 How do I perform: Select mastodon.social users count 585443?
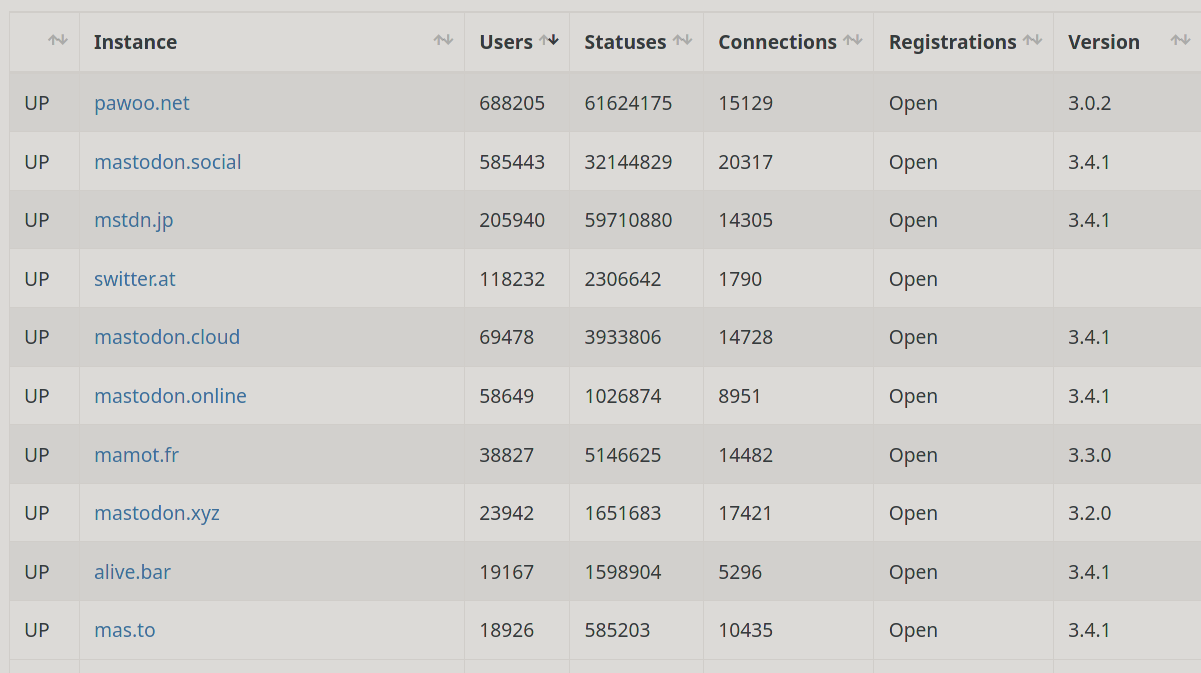pos(512,162)
